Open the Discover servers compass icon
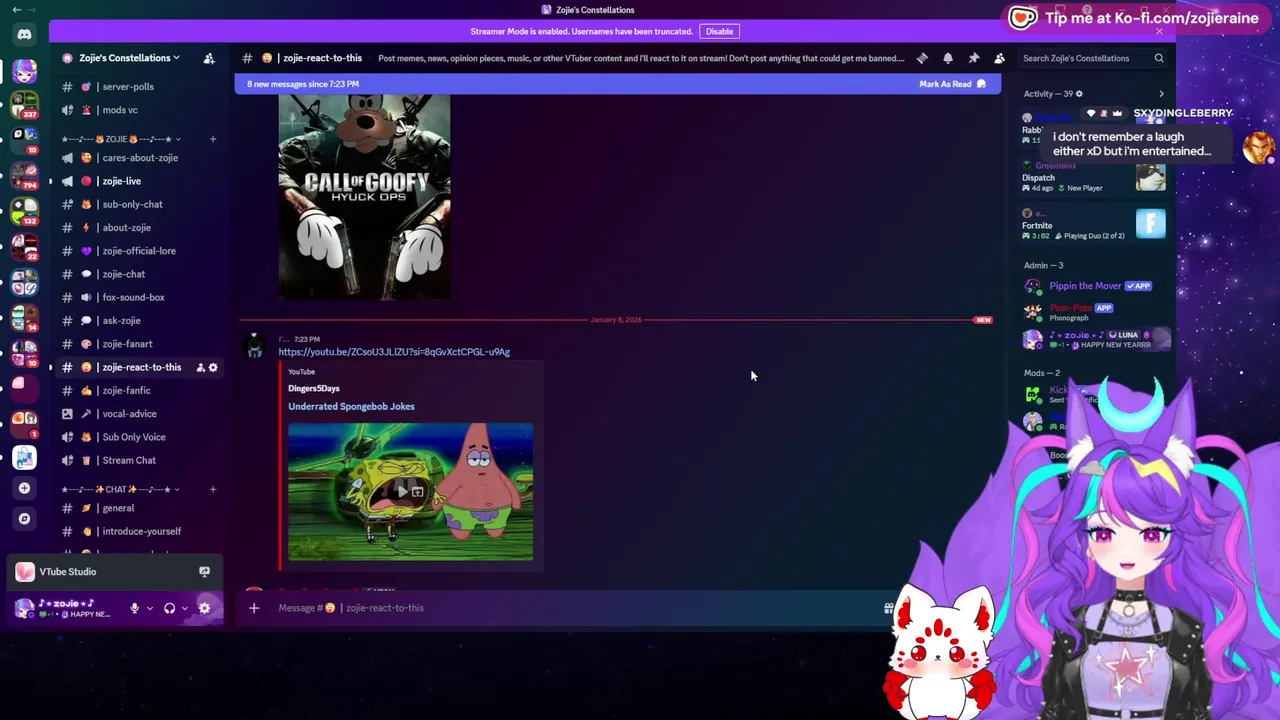Screen dimensions: 1280x720 pos(25,518)
